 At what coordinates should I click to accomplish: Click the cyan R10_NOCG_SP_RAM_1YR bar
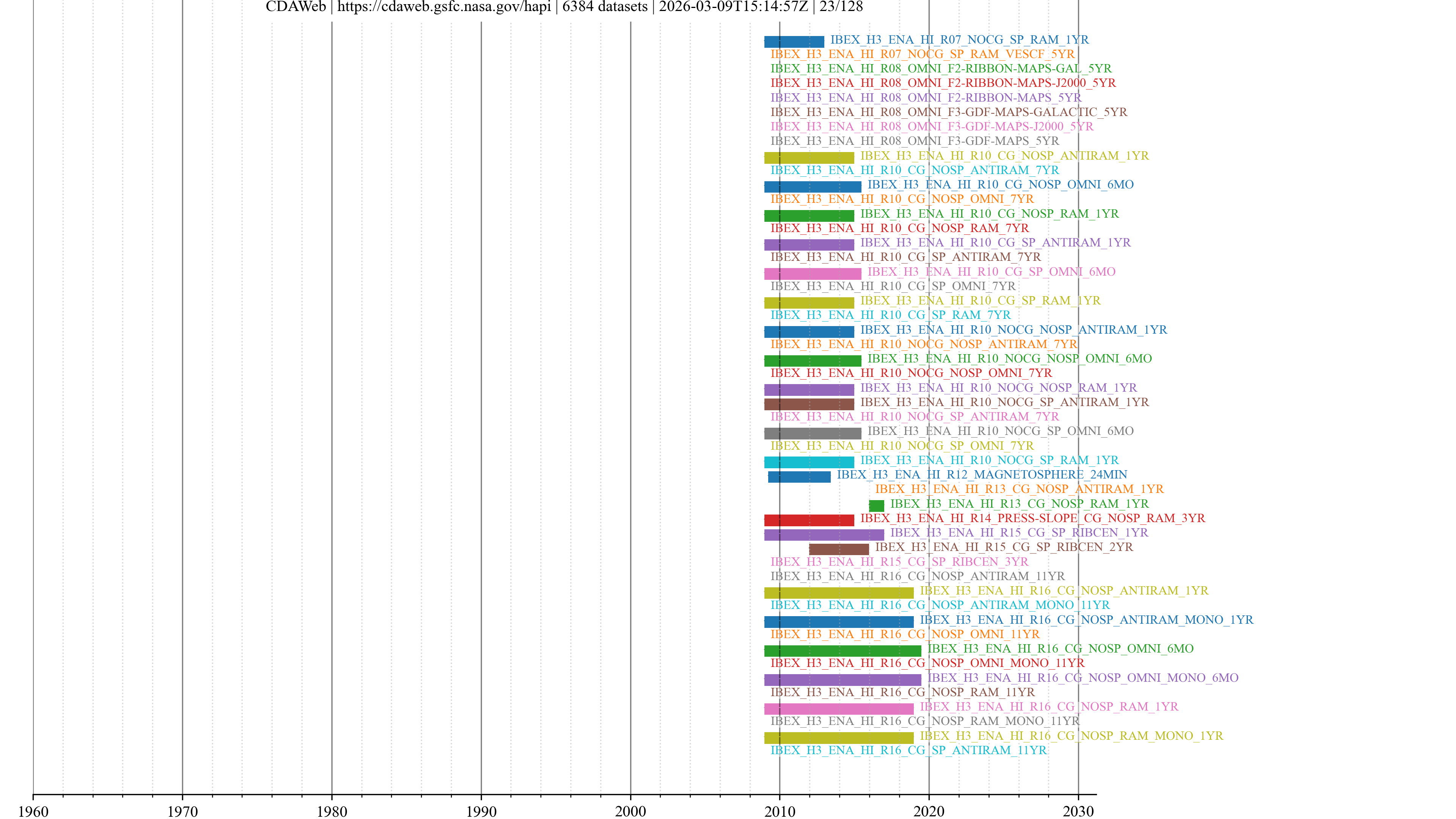tap(809, 462)
